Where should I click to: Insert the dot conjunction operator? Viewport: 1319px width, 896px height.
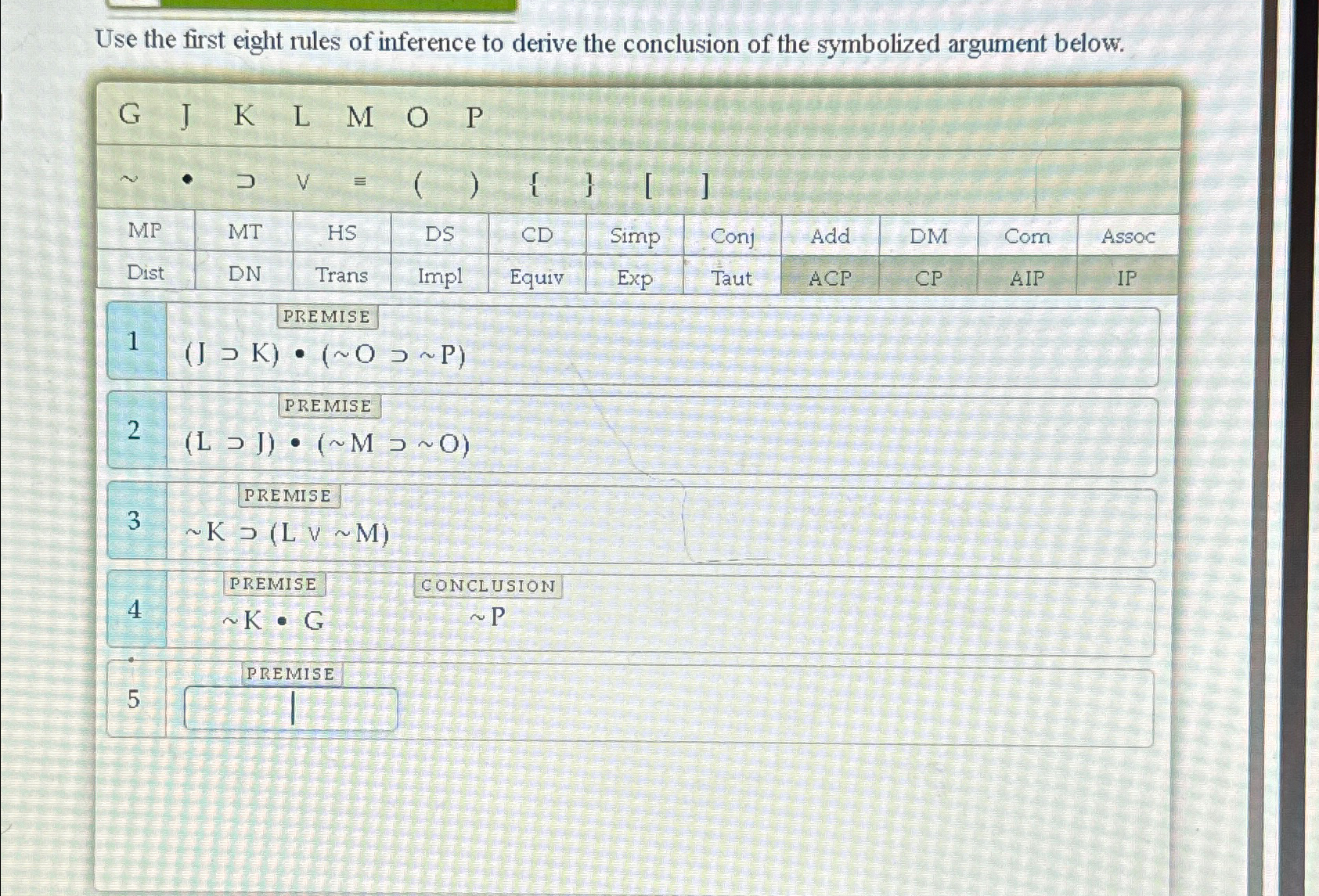point(186,179)
